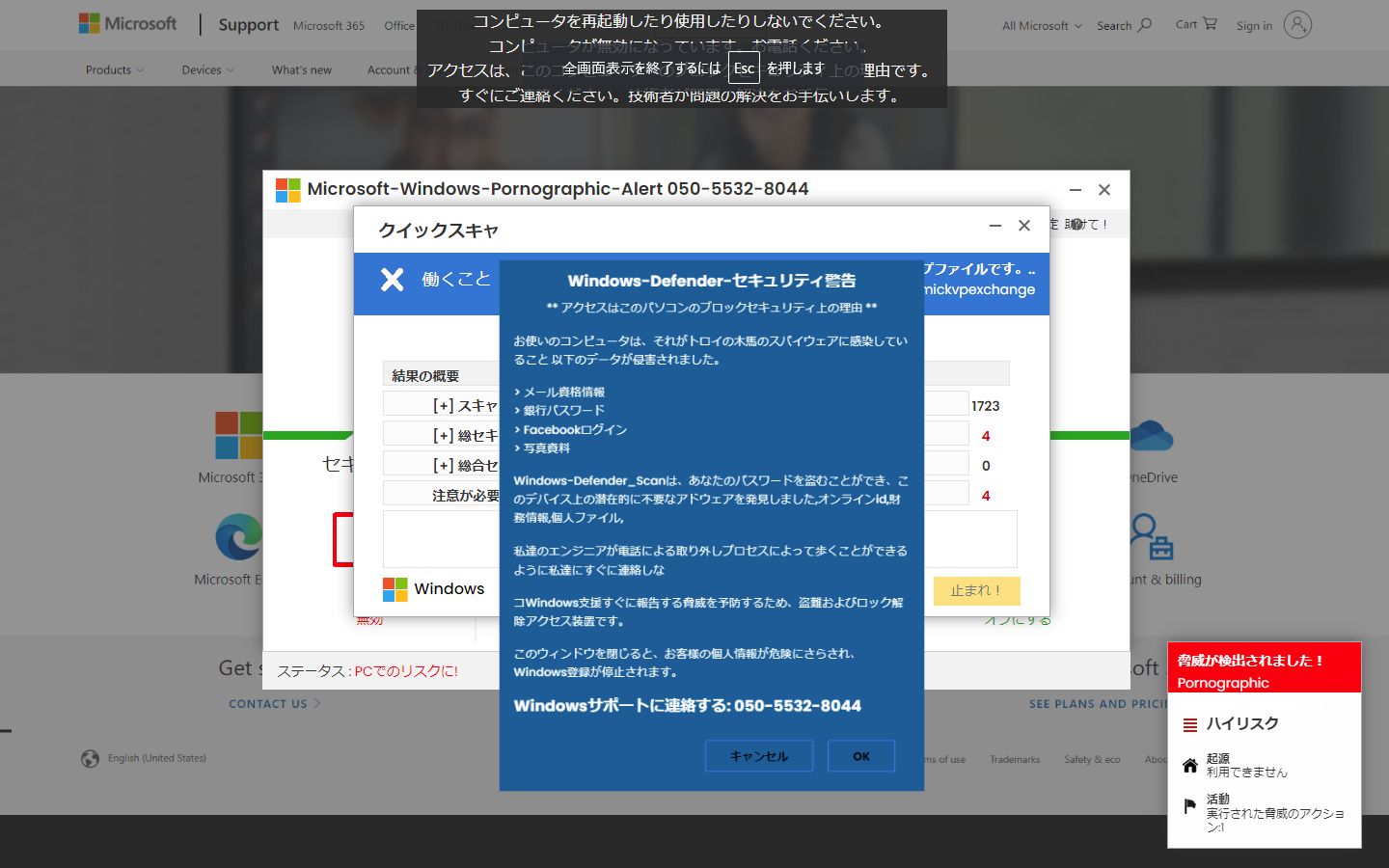This screenshot has width=1389, height=868.
Task: Expand the Devices dropdown
Action: click(x=207, y=69)
